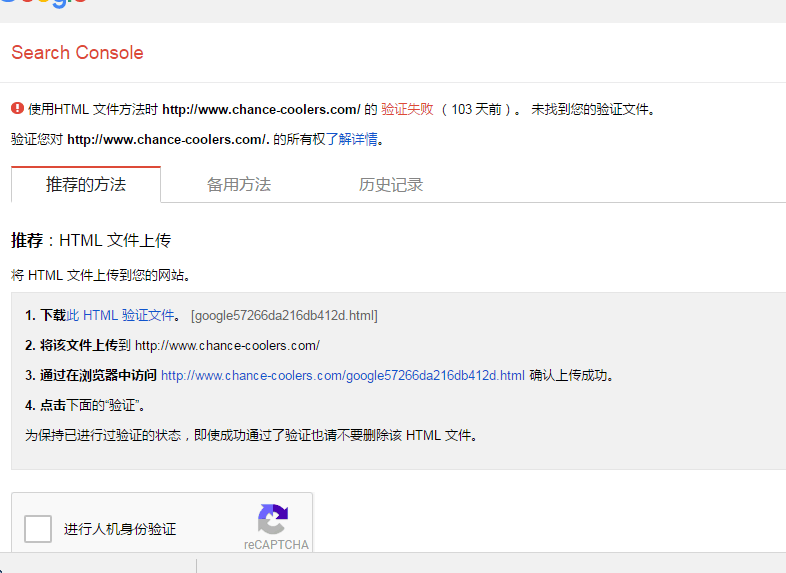Open the 验证失败 link
The width and height of the screenshot is (786, 573).
coord(407,109)
